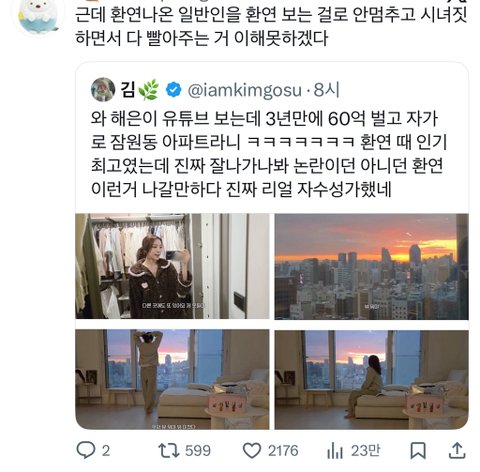Open the quoted user's profile avatar

point(103,89)
